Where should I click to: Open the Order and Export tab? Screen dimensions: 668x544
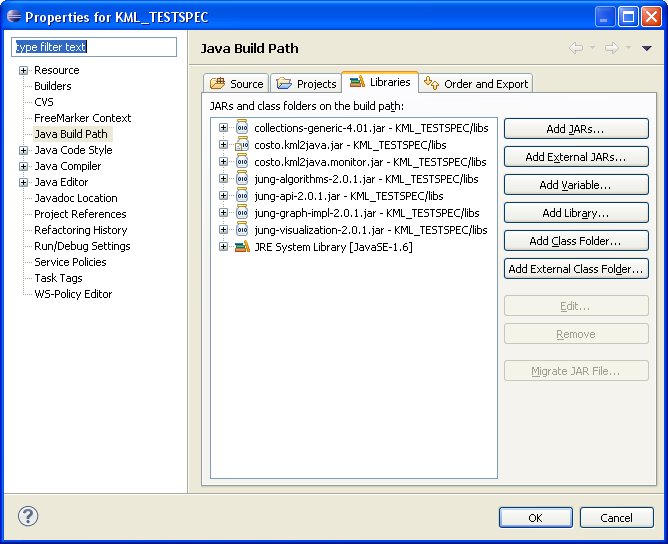click(476, 84)
